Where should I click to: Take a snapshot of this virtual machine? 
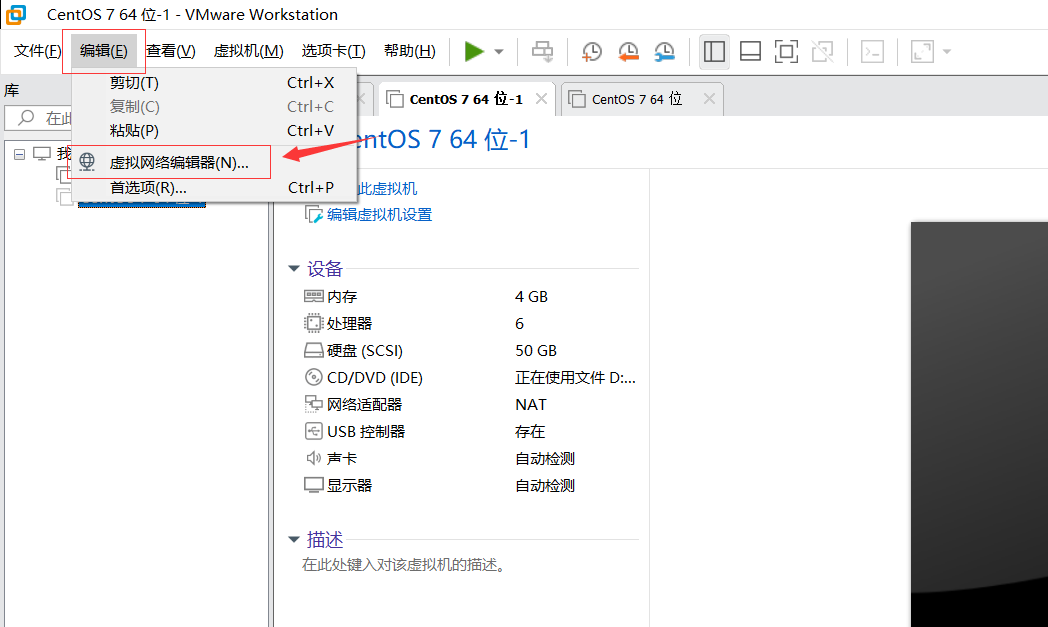592,51
